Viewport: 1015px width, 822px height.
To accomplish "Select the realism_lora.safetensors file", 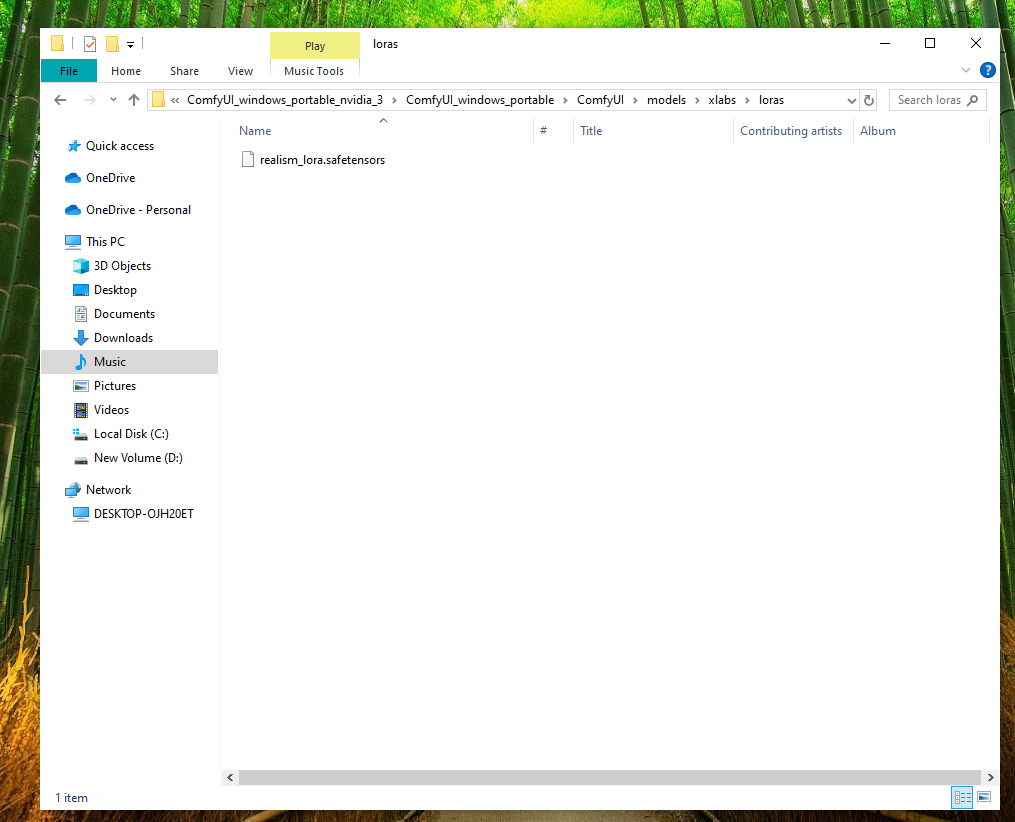I will coord(321,160).
